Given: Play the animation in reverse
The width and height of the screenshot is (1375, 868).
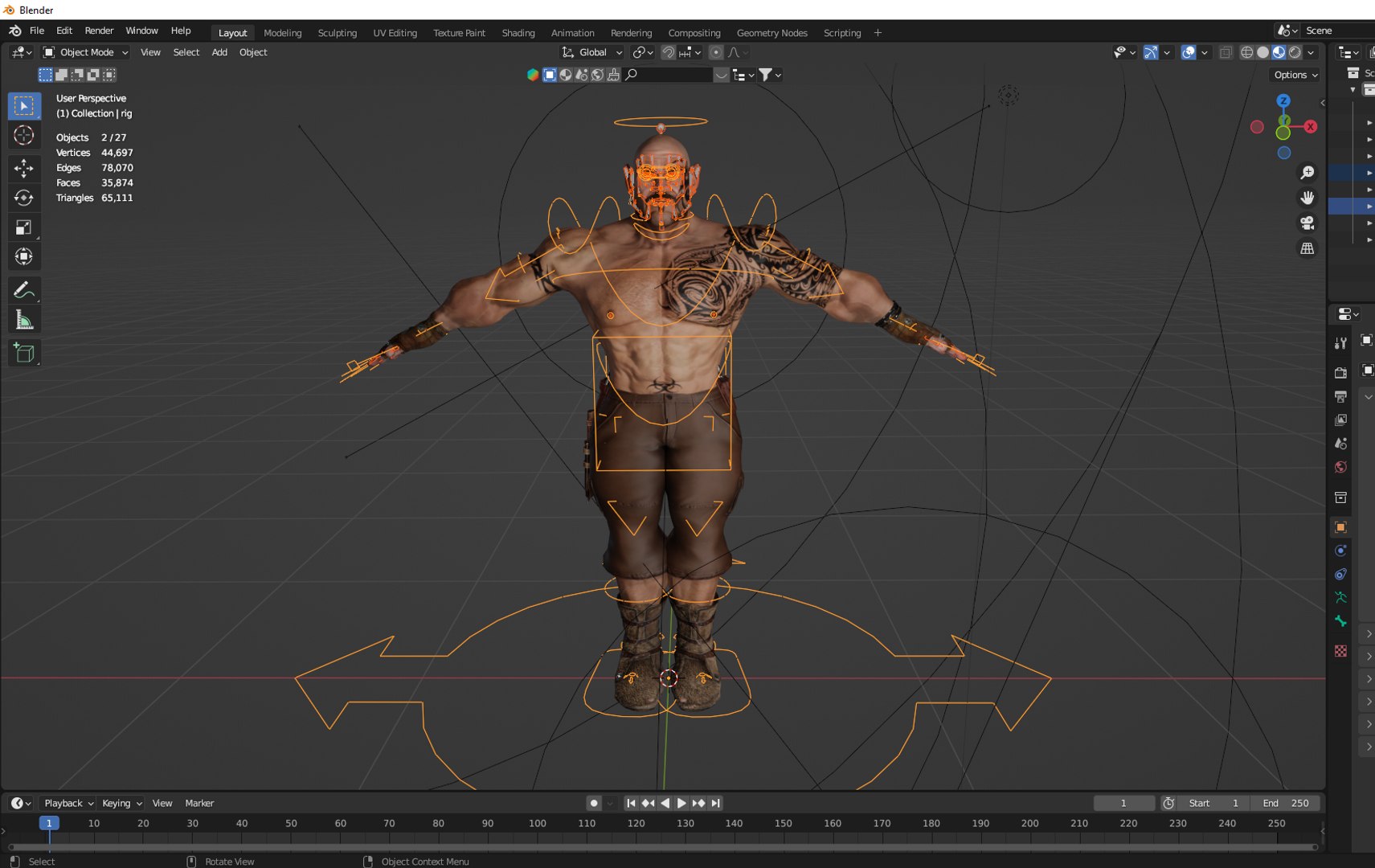Looking at the screenshot, I should coord(665,803).
